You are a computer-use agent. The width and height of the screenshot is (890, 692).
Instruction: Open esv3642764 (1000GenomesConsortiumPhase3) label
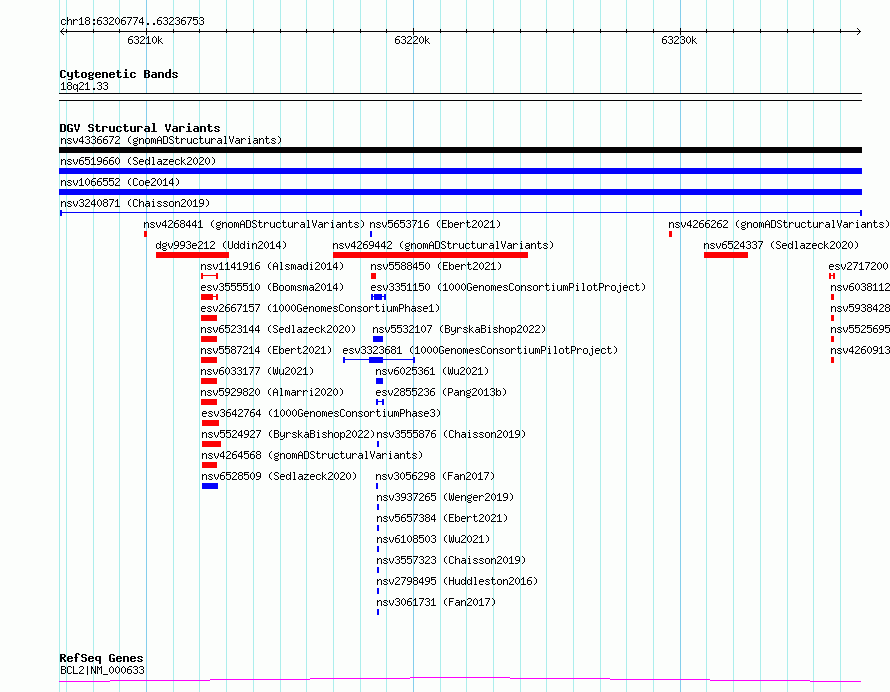click(x=321, y=413)
